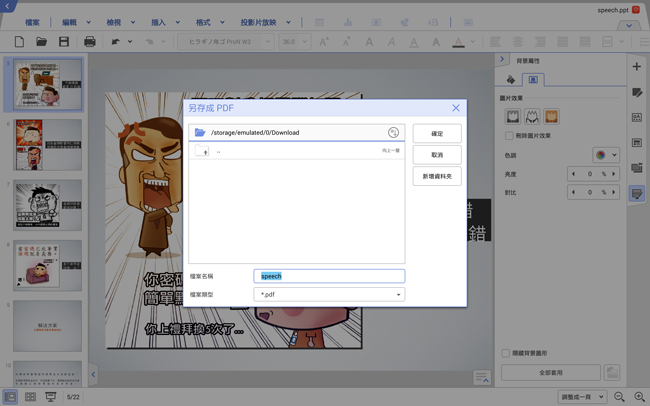Click the parent folder '..' row
Image resolution: width=650 pixels, height=406 pixels.
click(x=297, y=151)
